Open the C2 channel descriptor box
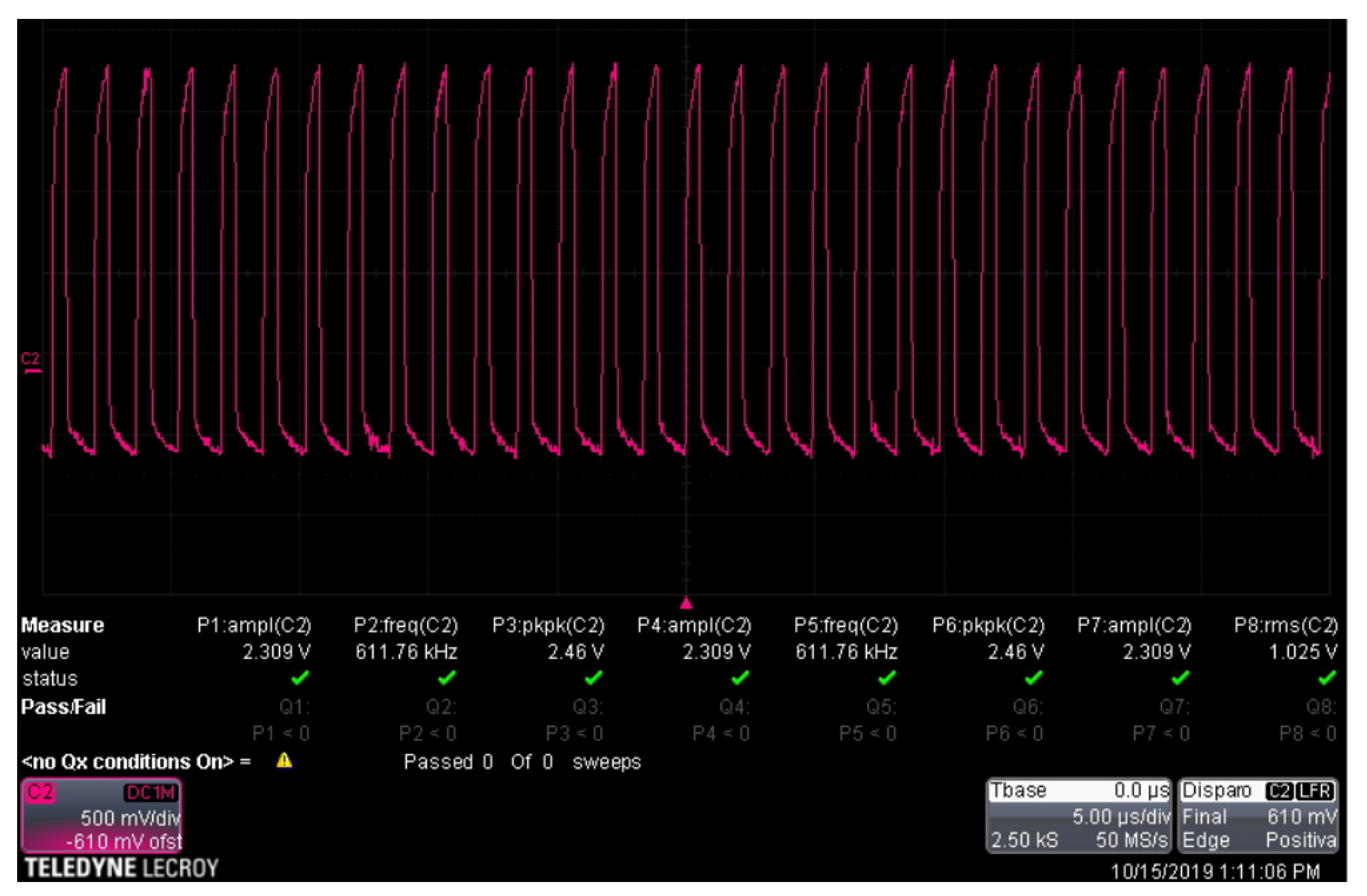Viewport: 1367px width, 896px height. point(101,816)
